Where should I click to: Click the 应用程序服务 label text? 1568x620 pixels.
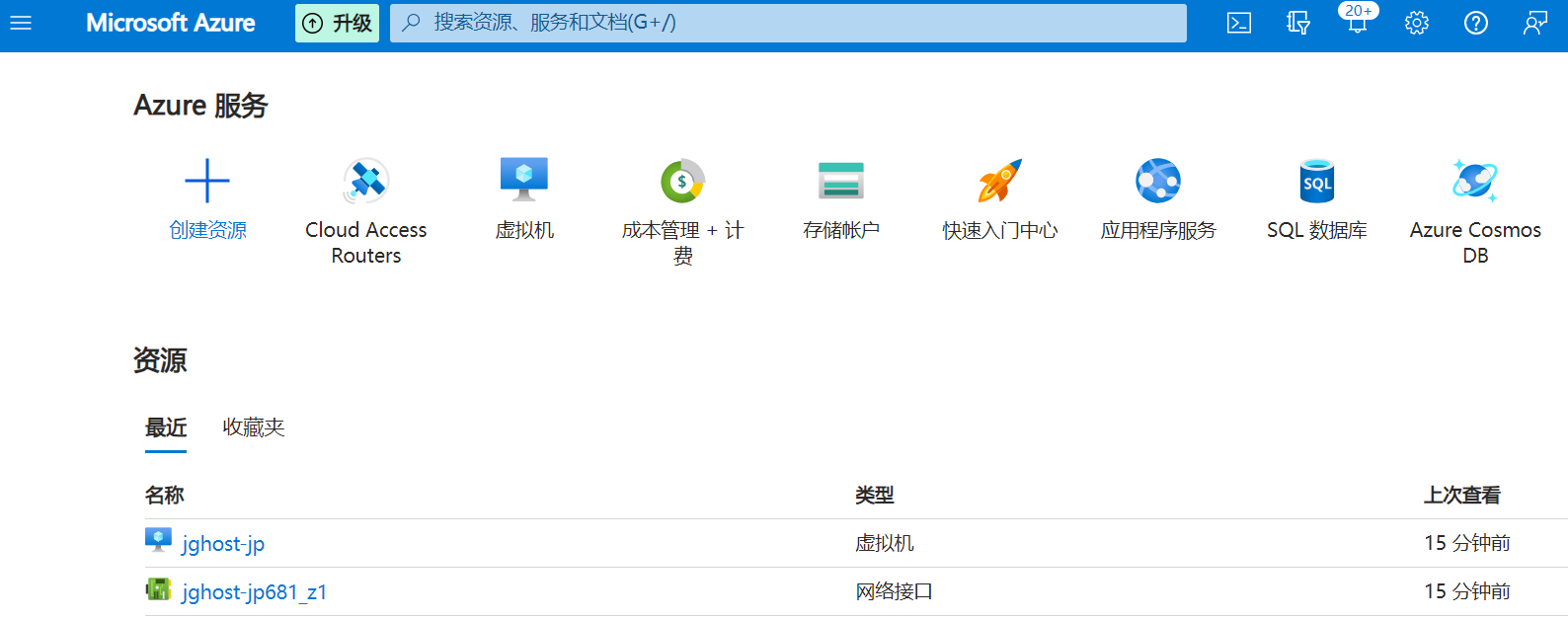point(1158,230)
